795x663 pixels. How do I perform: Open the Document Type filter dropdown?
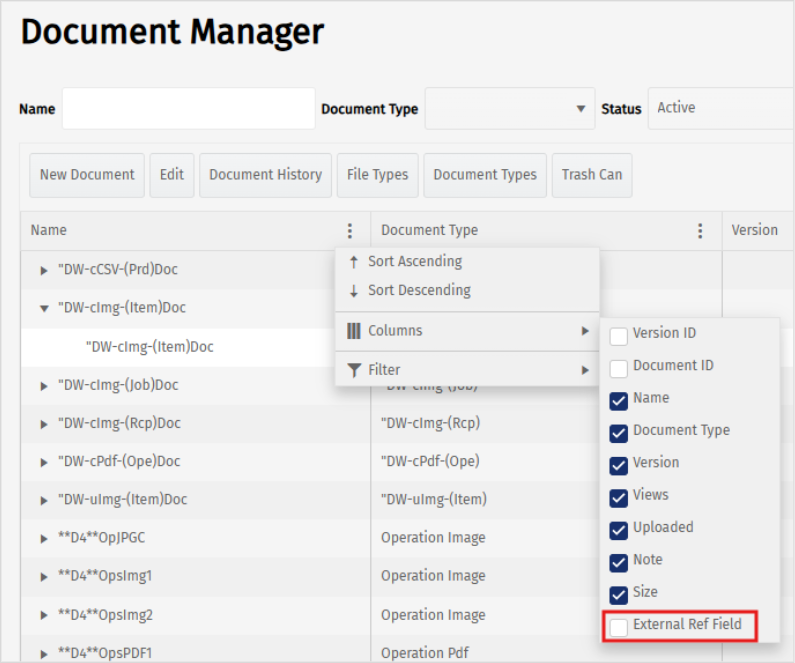(x=510, y=108)
